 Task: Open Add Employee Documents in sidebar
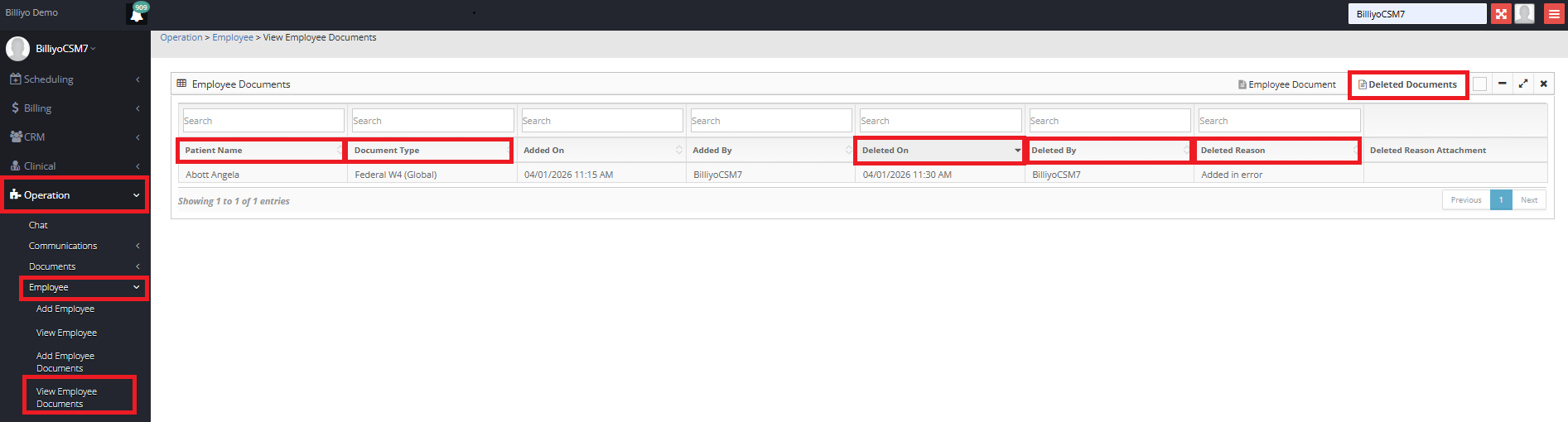click(65, 362)
